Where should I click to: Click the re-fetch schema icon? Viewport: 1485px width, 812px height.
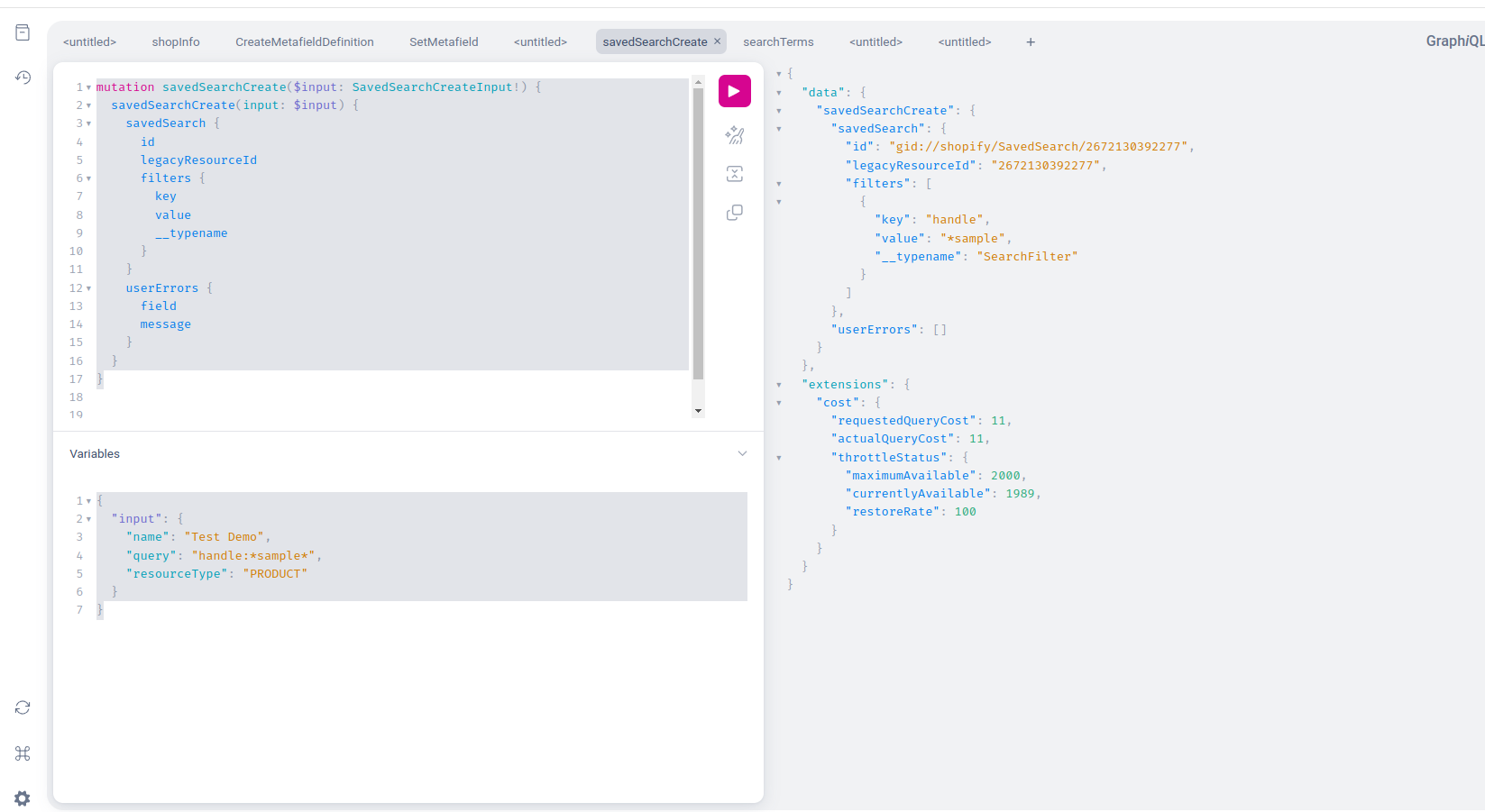[23, 707]
